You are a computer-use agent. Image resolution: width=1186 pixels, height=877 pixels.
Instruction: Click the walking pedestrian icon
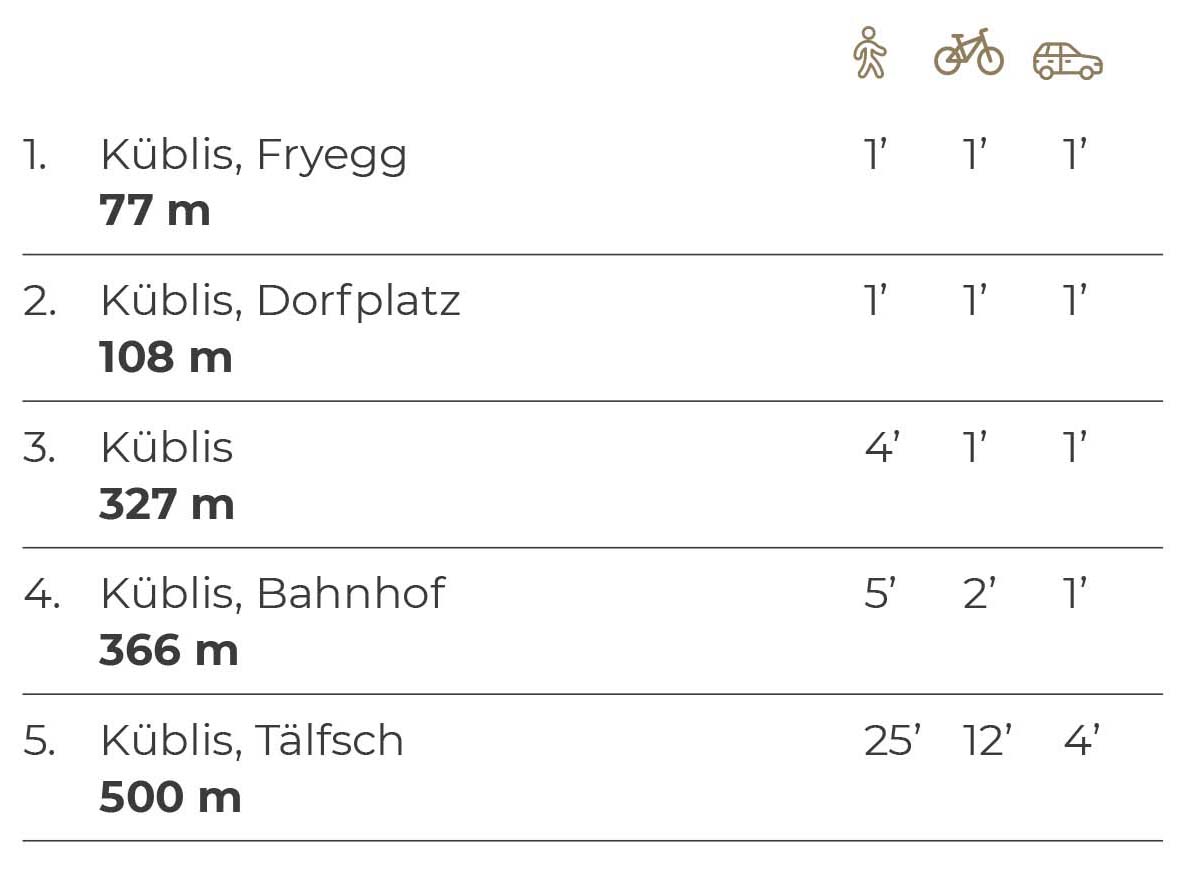click(869, 53)
